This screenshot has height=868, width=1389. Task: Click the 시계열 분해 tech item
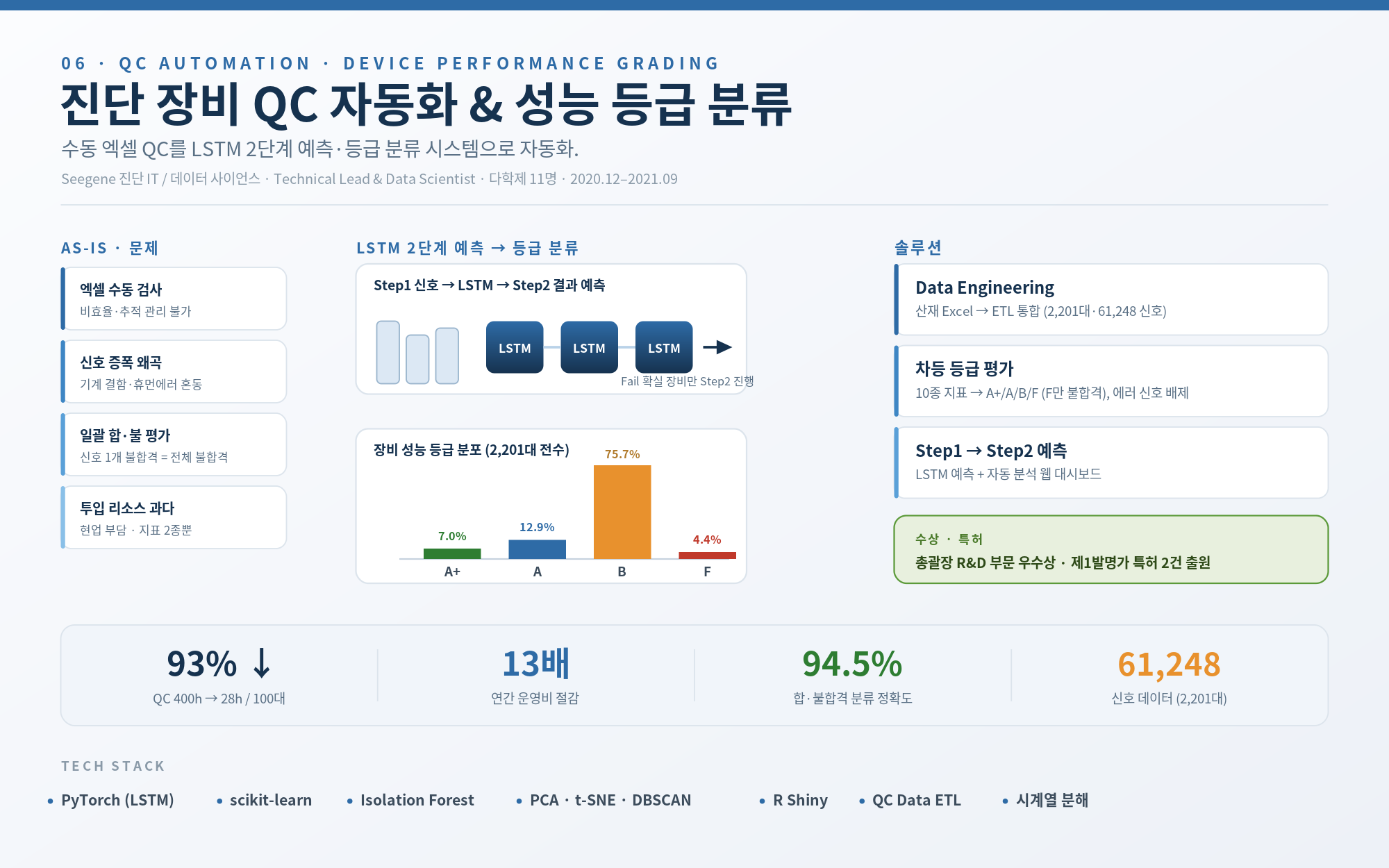[x=1052, y=800]
